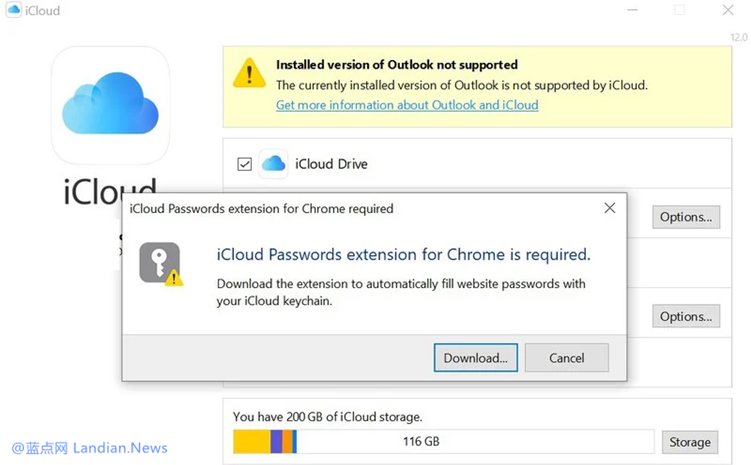Close the Chrome extension dialog

point(609,208)
